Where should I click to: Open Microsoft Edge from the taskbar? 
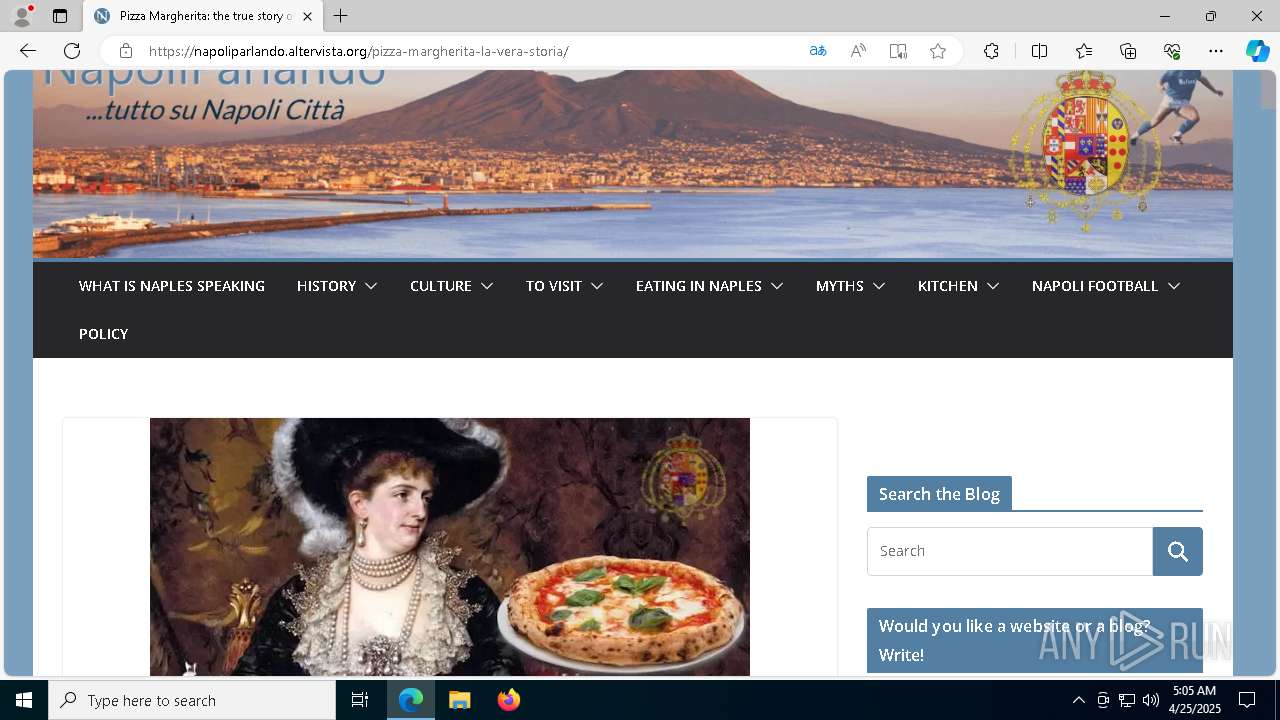point(411,700)
